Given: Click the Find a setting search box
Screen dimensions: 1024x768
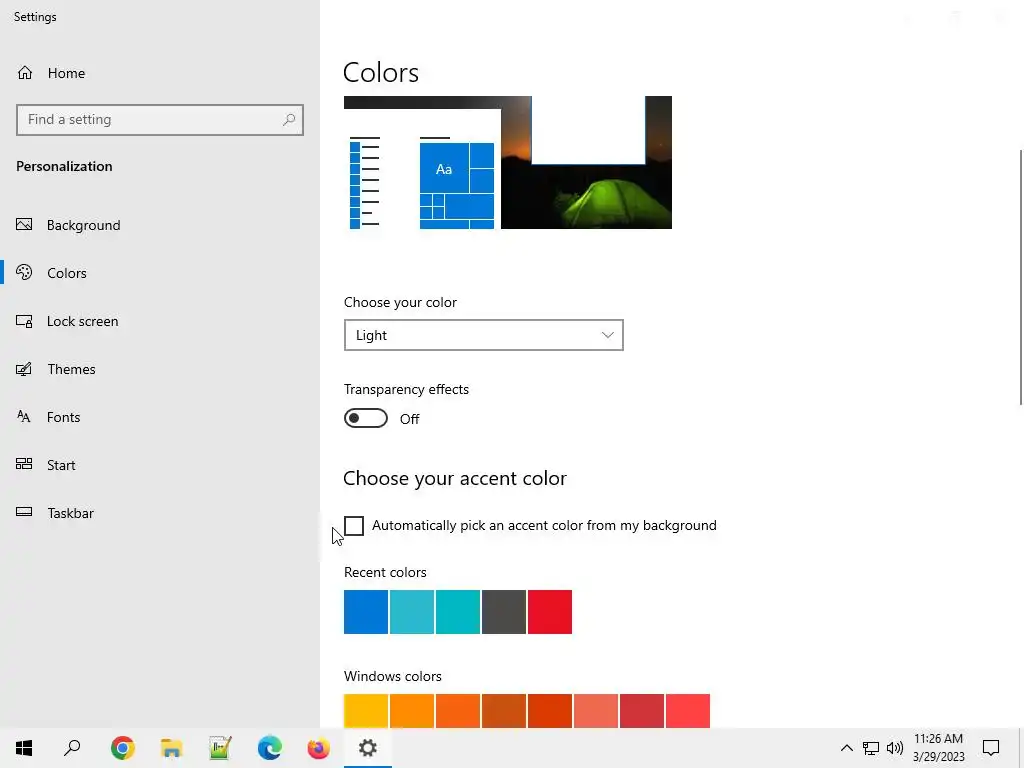Looking at the screenshot, I should tap(160, 120).
